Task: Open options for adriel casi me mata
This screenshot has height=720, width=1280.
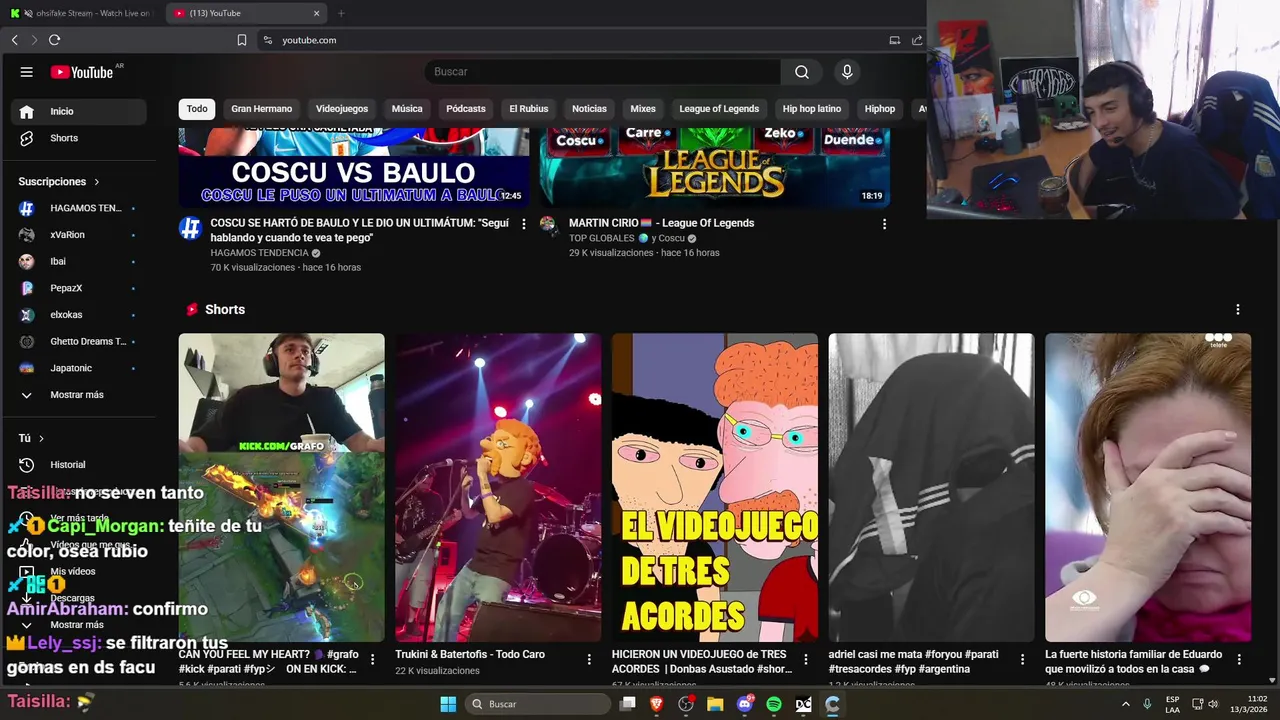Action: [1022, 659]
